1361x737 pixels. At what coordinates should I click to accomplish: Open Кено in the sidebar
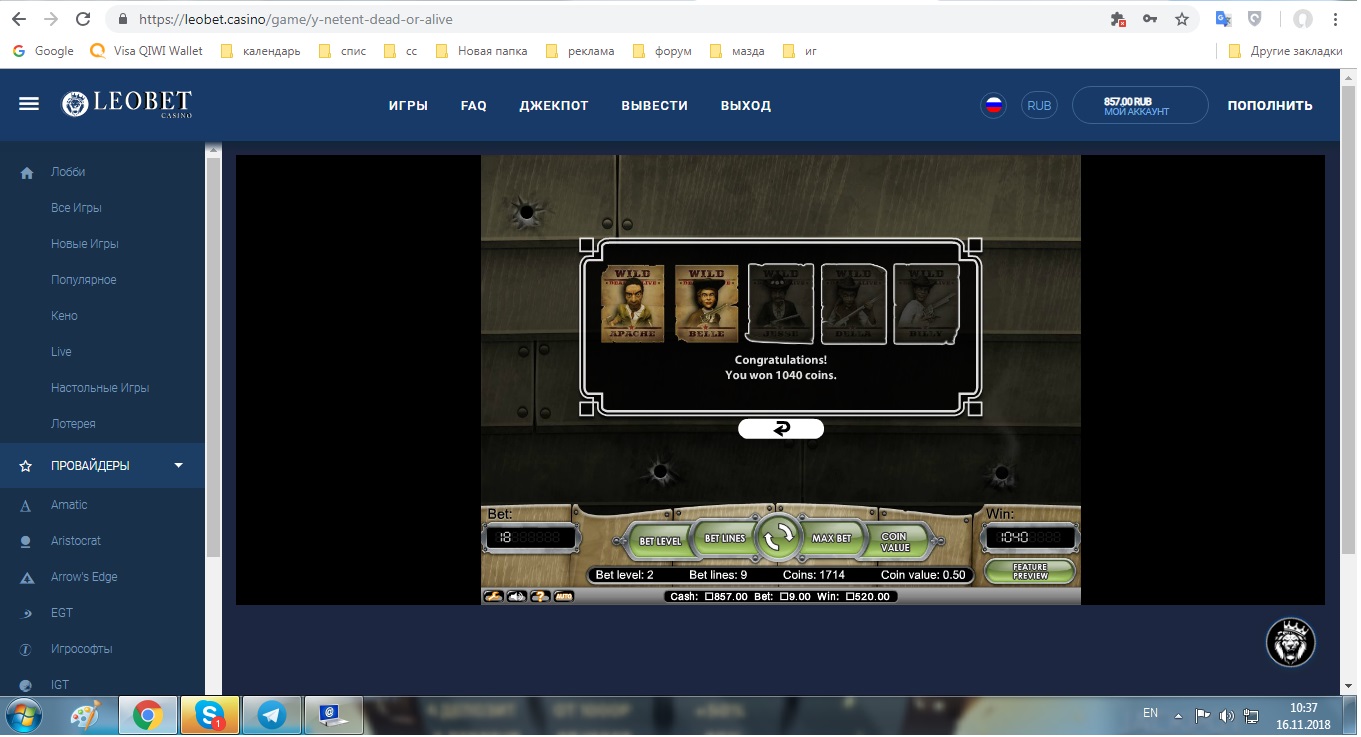[x=64, y=316]
